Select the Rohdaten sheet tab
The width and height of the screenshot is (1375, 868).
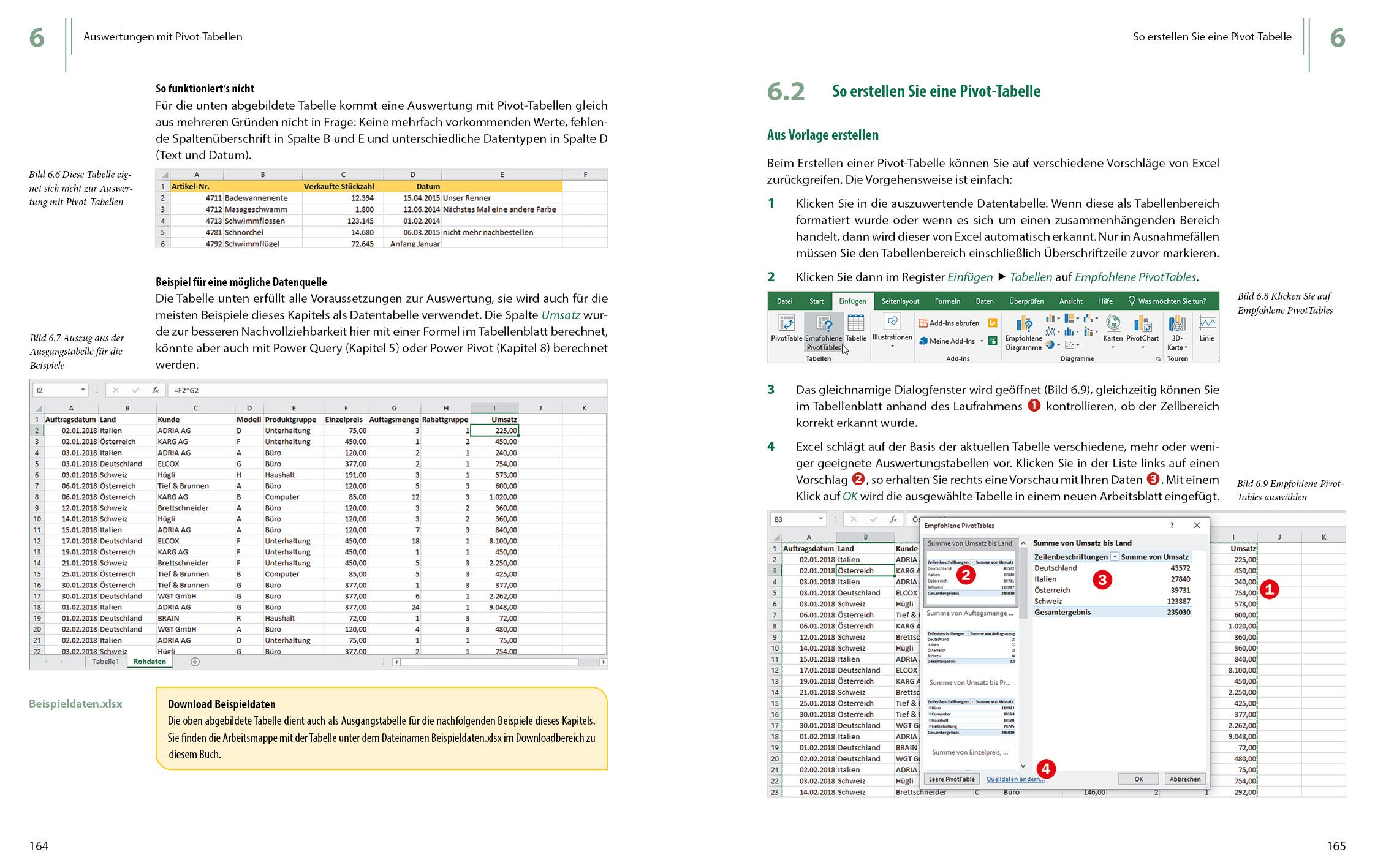coord(150,662)
